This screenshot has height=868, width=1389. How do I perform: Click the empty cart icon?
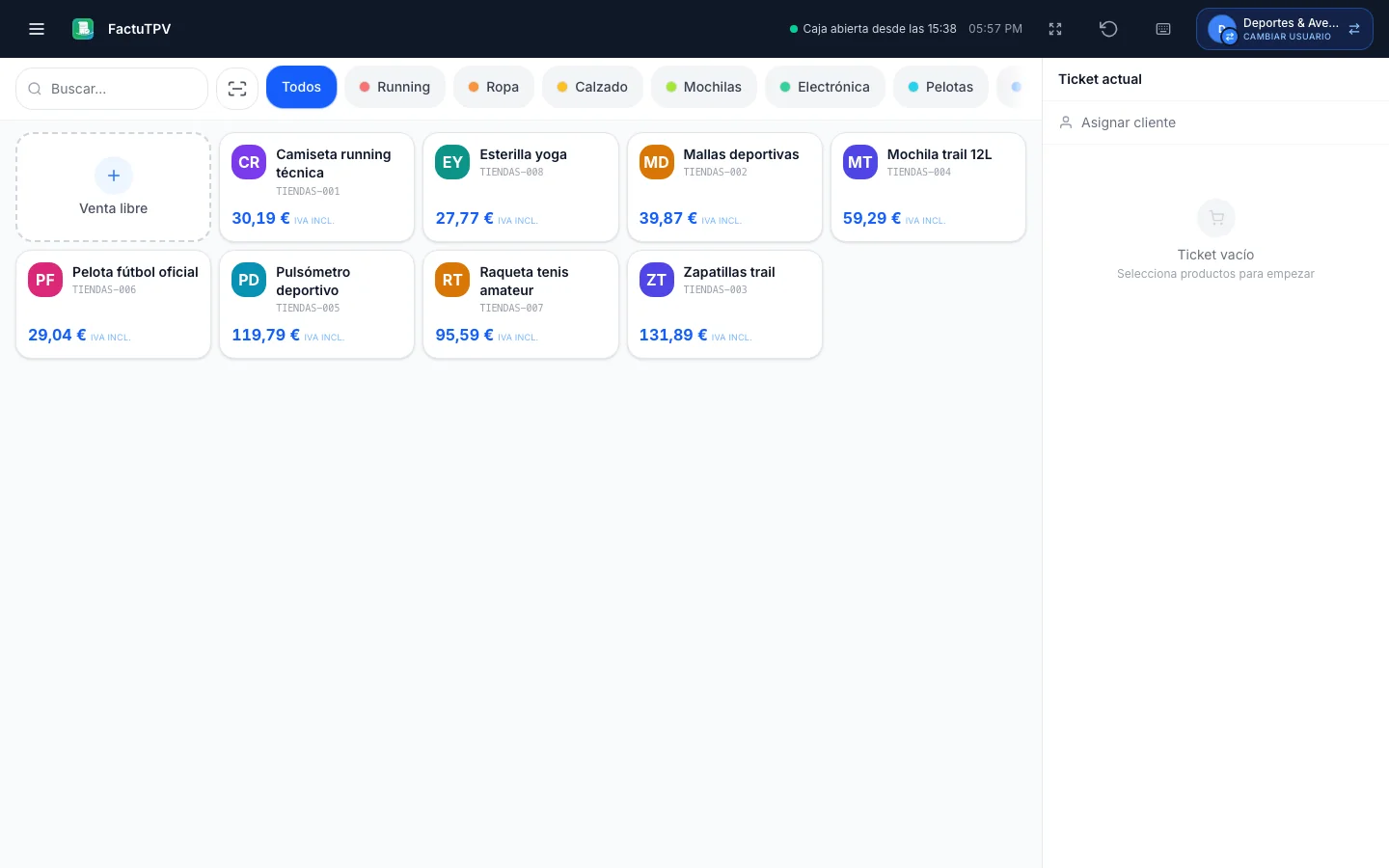coord(1216,218)
